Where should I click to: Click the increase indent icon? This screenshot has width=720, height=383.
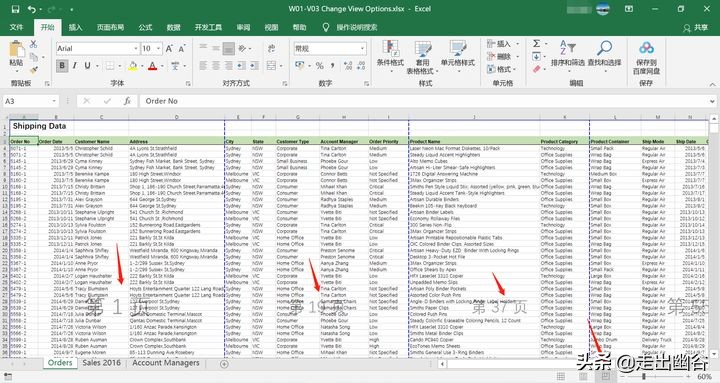pos(254,66)
